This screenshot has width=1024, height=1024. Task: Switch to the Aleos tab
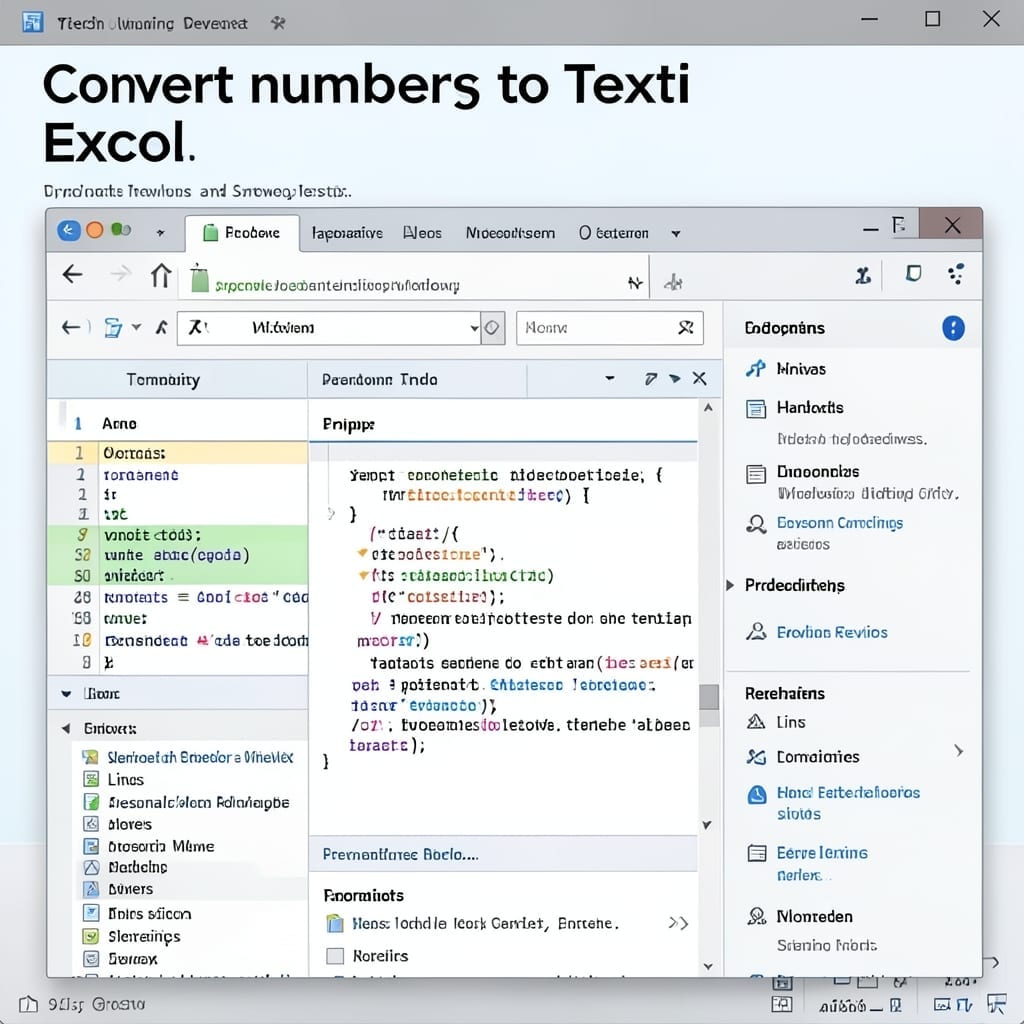pos(423,233)
